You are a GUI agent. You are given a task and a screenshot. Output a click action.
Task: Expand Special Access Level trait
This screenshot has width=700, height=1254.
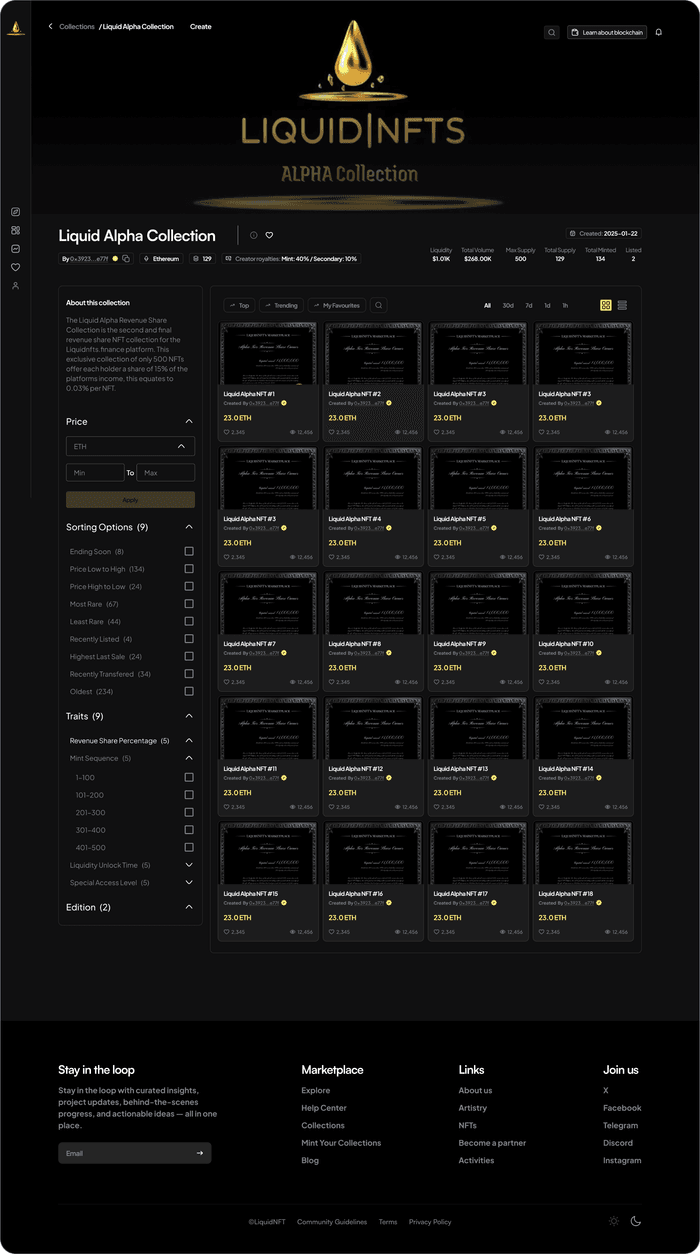(189, 883)
